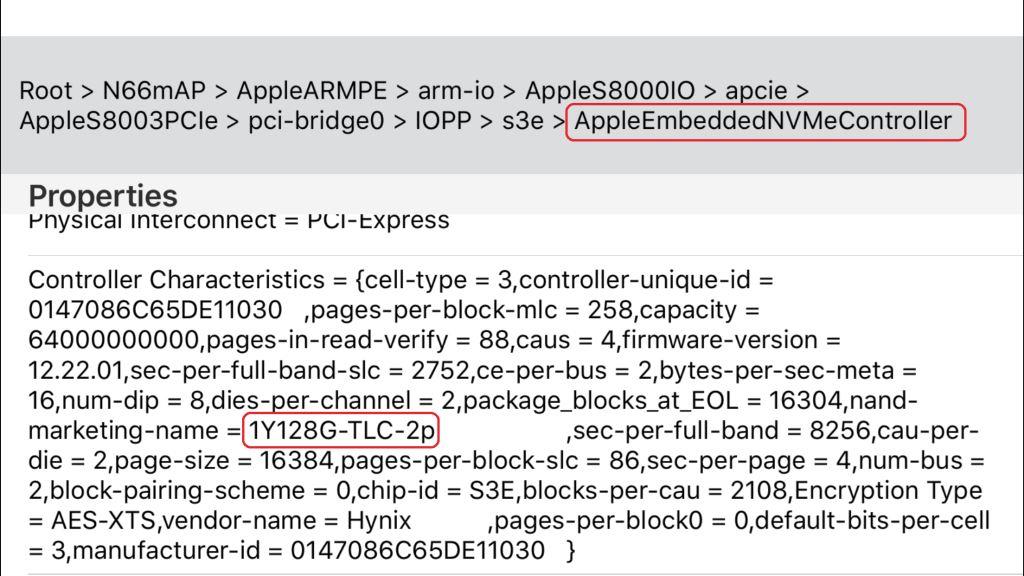Go to Root in the breadcrumb path
Image resolution: width=1024 pixels, height=576 pixels.
[x=46, y=91]
